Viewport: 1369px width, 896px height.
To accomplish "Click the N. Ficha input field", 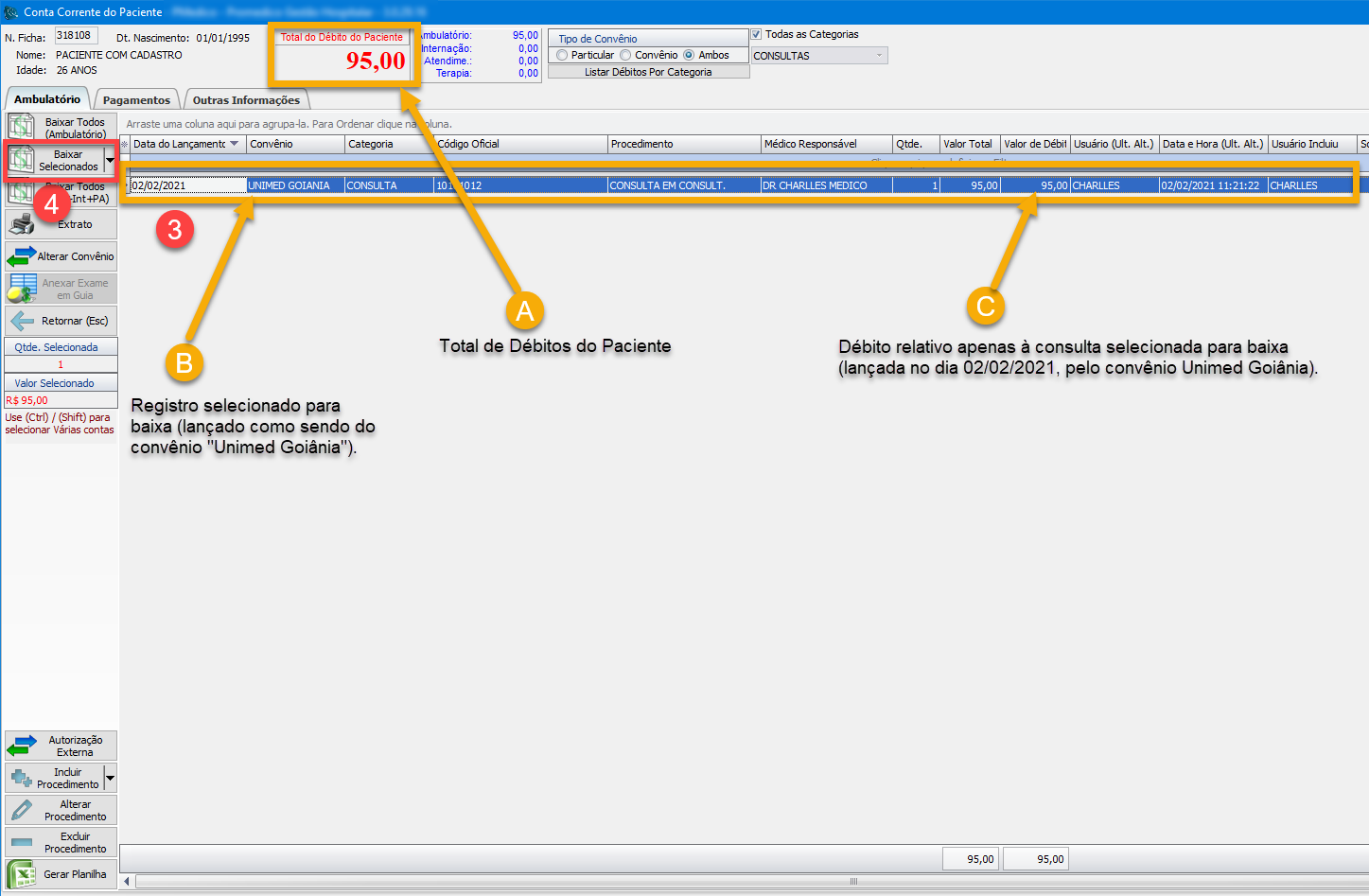I will [76, 36].
